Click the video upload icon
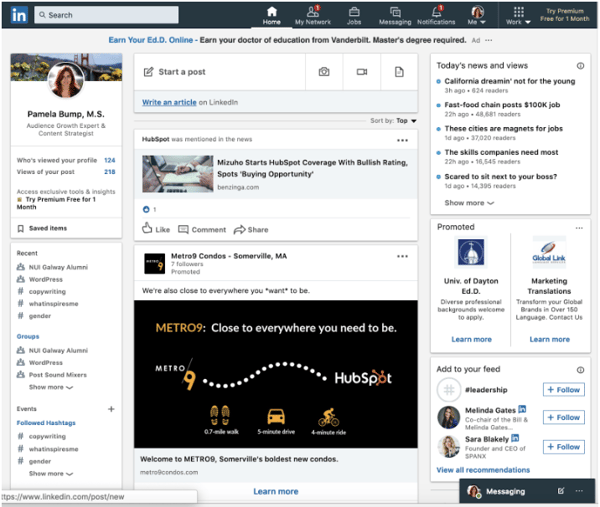 click(361, 72)
